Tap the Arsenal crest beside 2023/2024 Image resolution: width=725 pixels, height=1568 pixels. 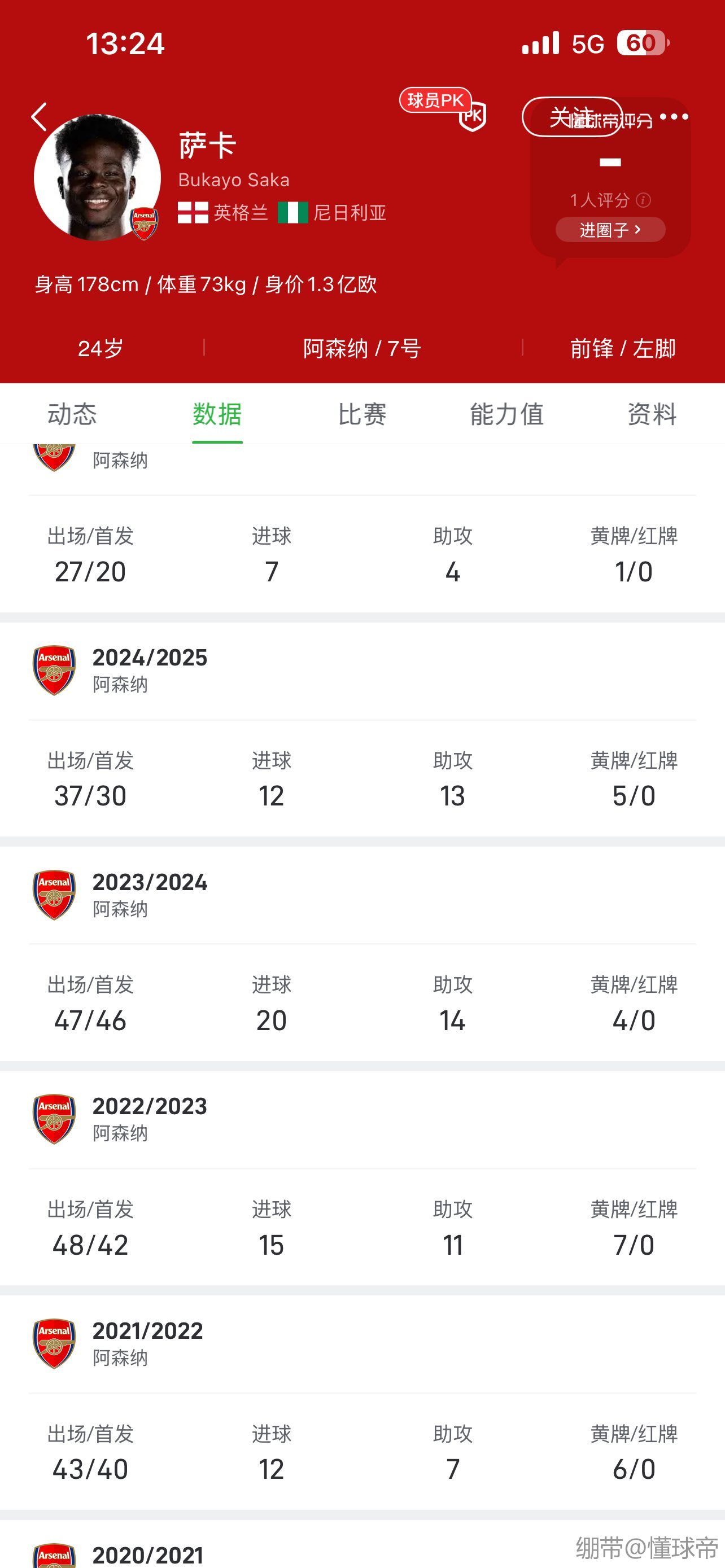[x=54, y=894]
